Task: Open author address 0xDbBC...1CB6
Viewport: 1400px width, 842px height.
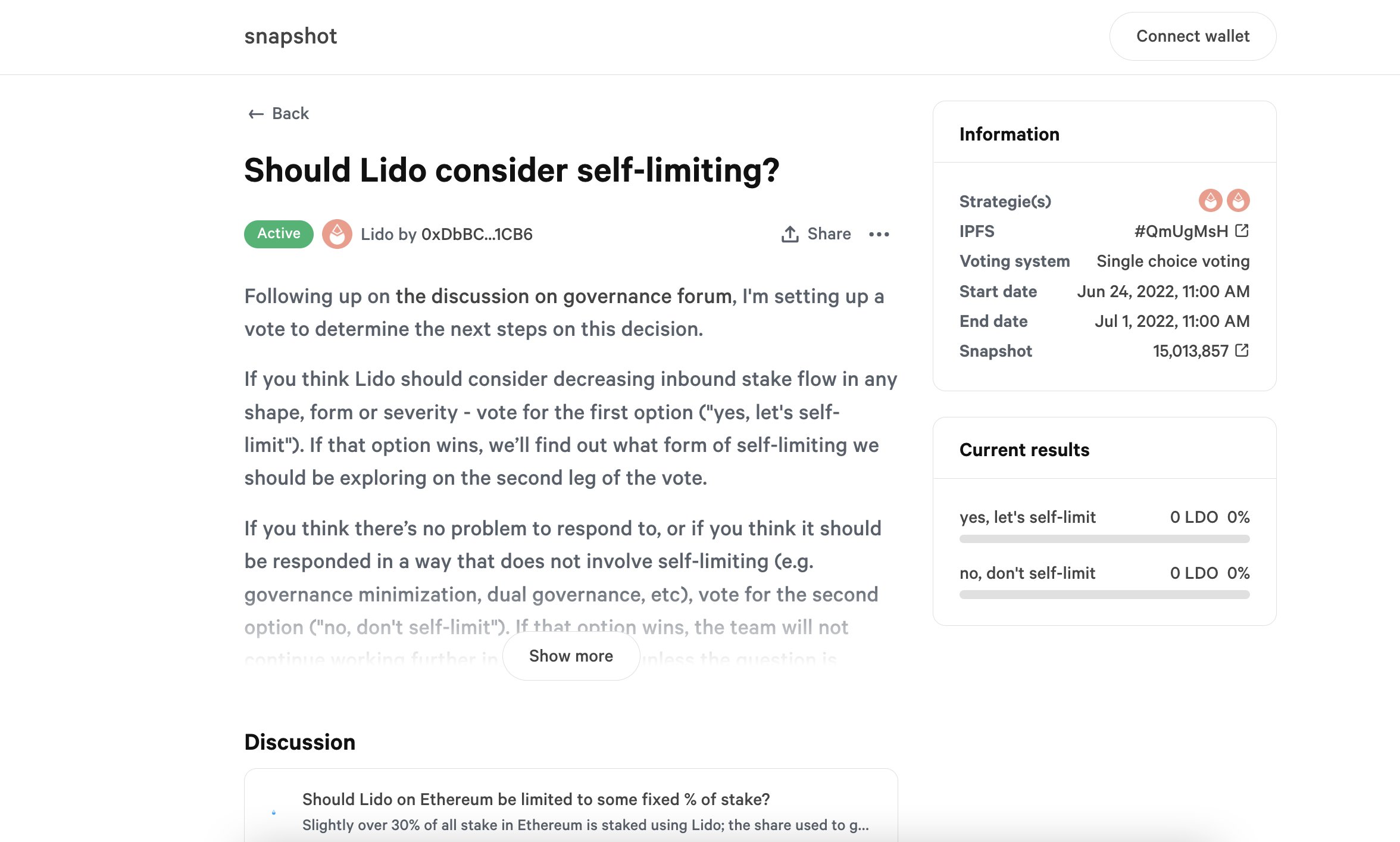Action: point(477,234)
